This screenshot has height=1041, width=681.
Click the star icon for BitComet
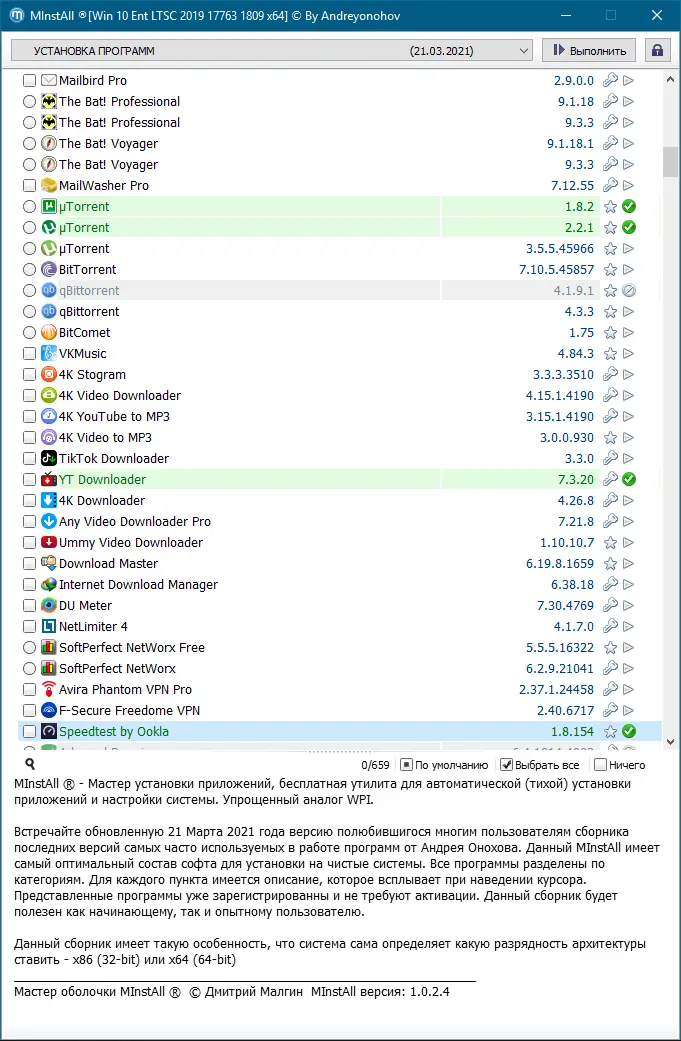(610, 333)
